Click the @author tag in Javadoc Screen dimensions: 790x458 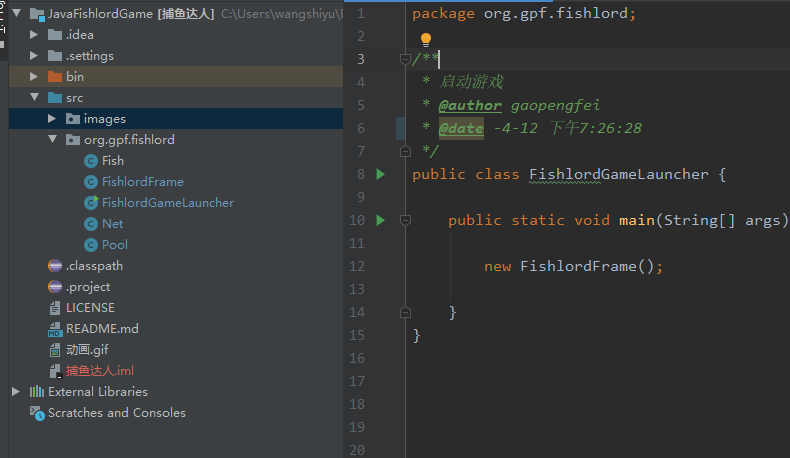tap(470, 105)
